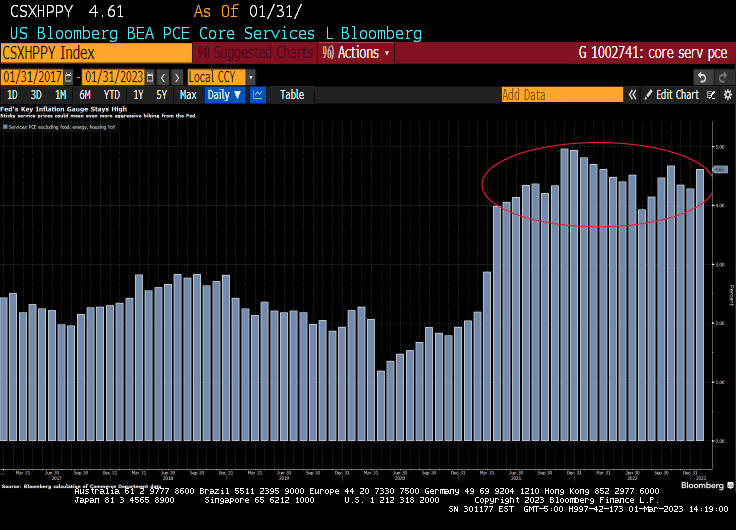
Task: Open chart settings gear icon
Action: tap(727, 95)
